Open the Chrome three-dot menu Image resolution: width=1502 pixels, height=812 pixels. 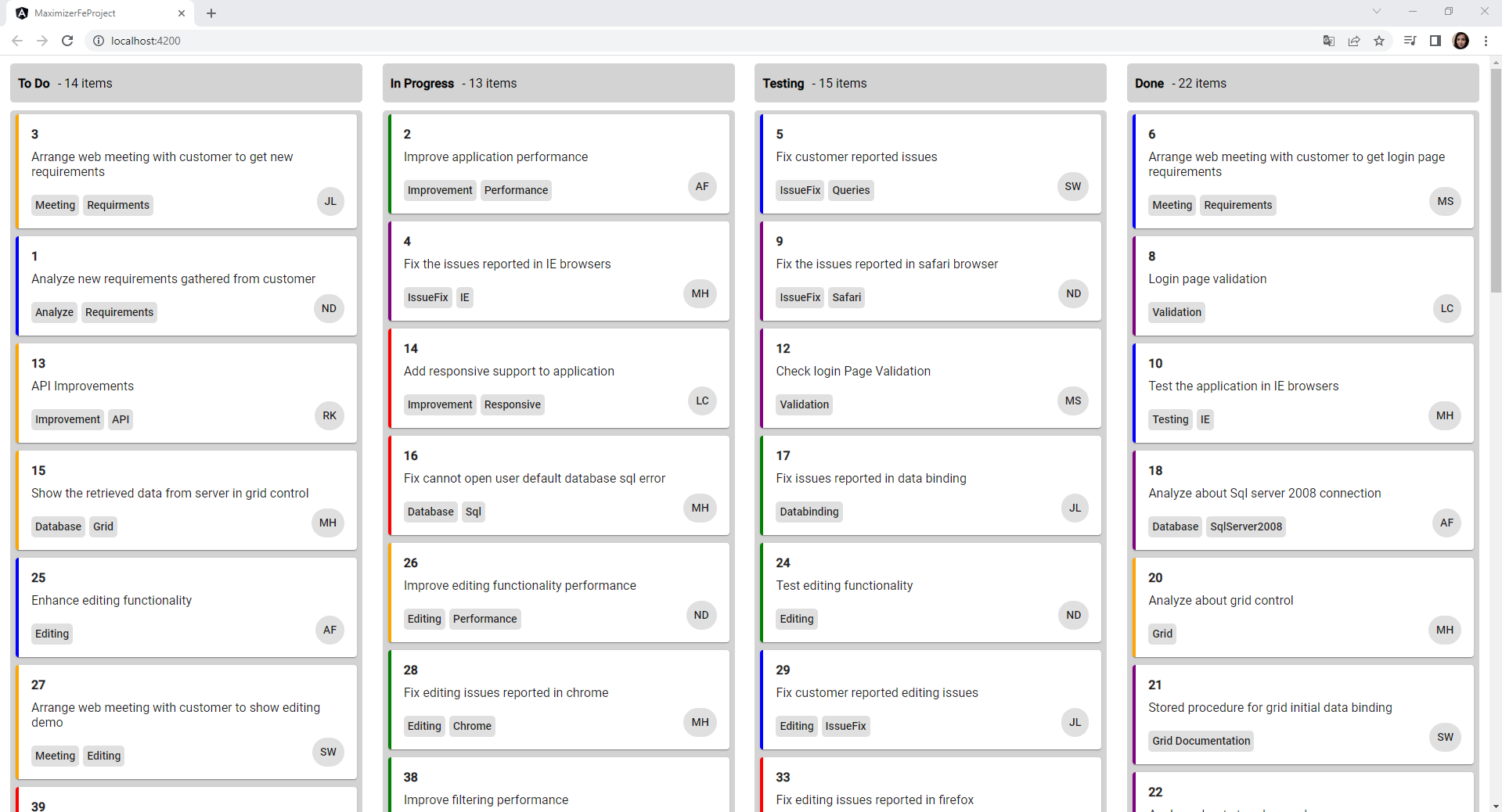1486,41
